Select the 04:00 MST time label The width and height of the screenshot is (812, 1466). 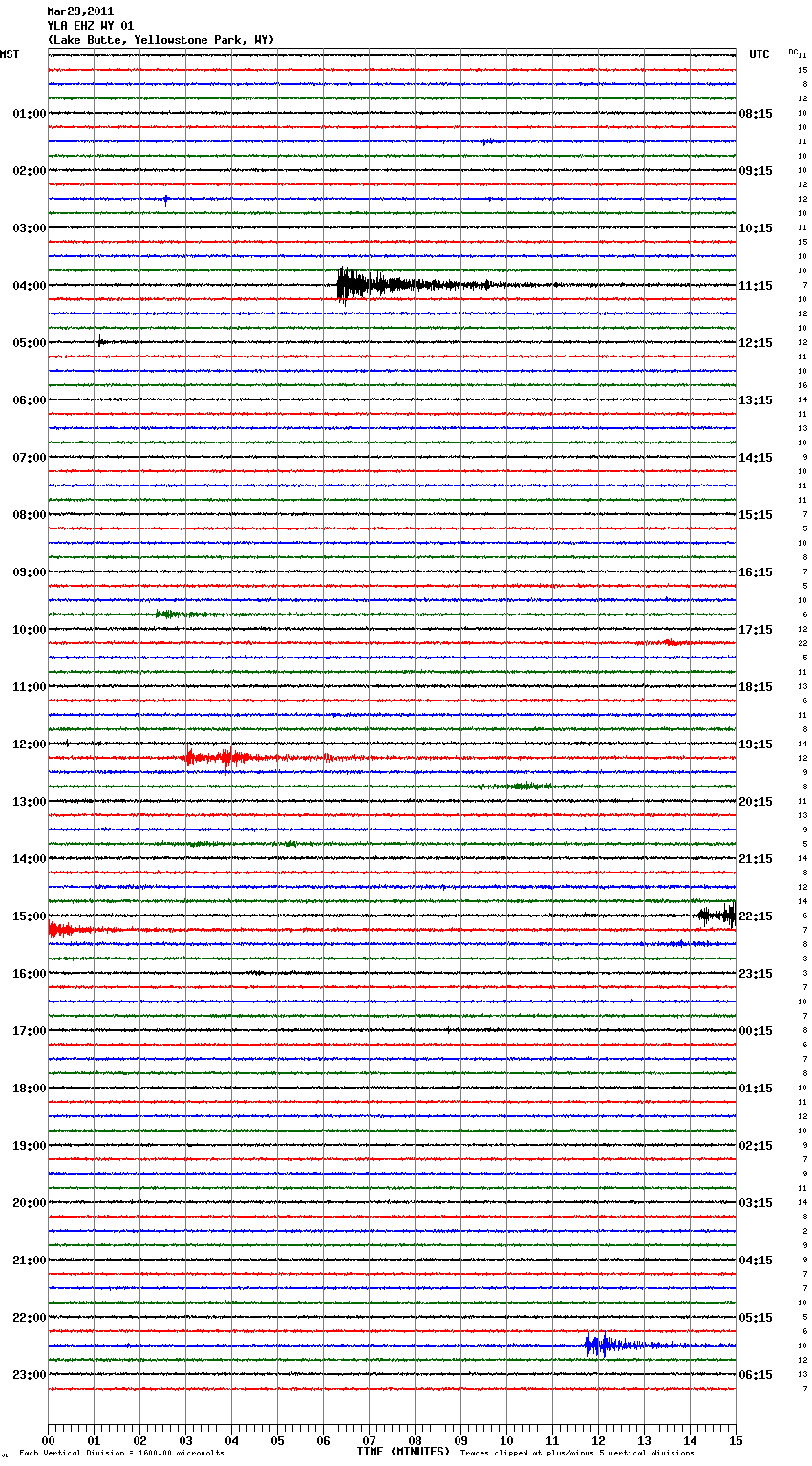point(30,286)
